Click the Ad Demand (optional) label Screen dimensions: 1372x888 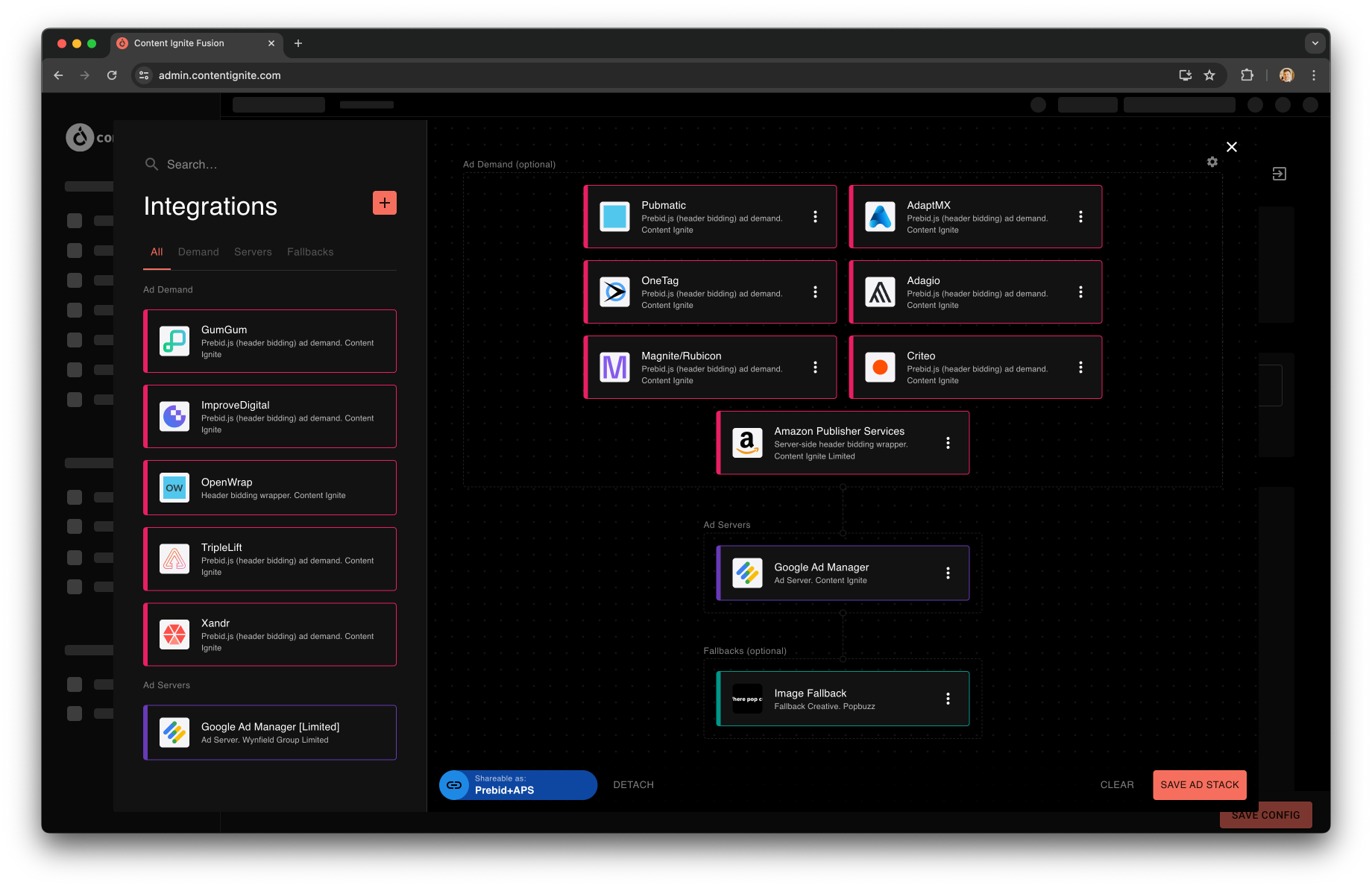509,165
